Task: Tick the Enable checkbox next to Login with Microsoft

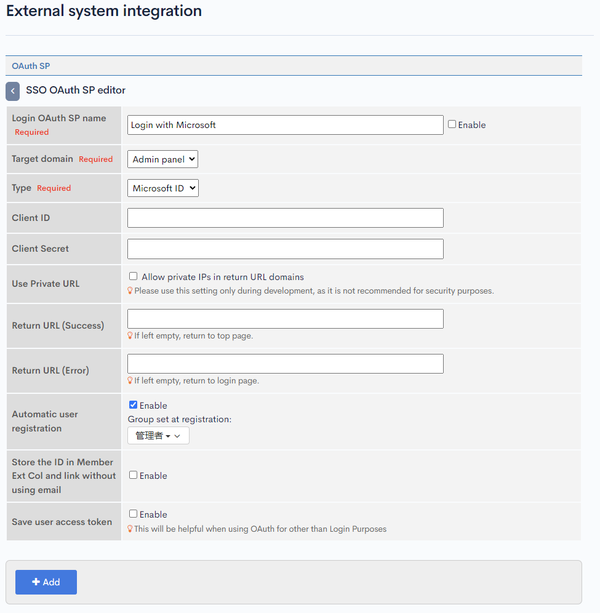Action: (x=452, y=124)
